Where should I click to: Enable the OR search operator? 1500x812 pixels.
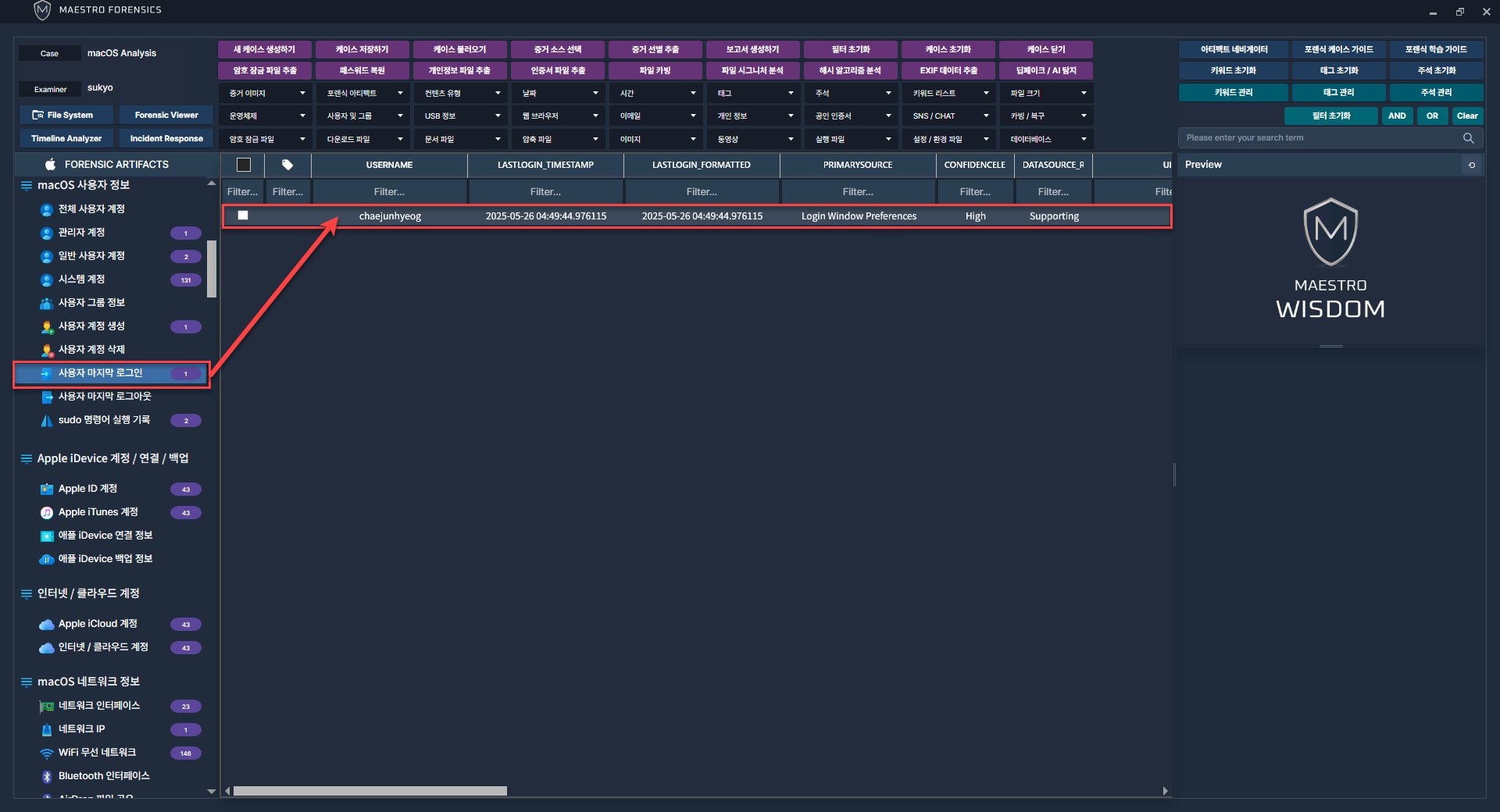(x=1432, y=116)
